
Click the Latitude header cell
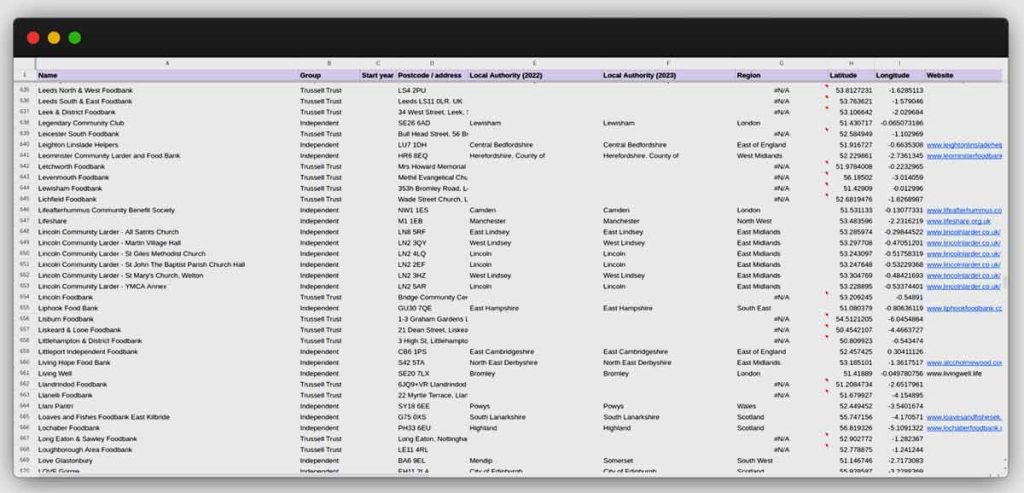[851, 75]
